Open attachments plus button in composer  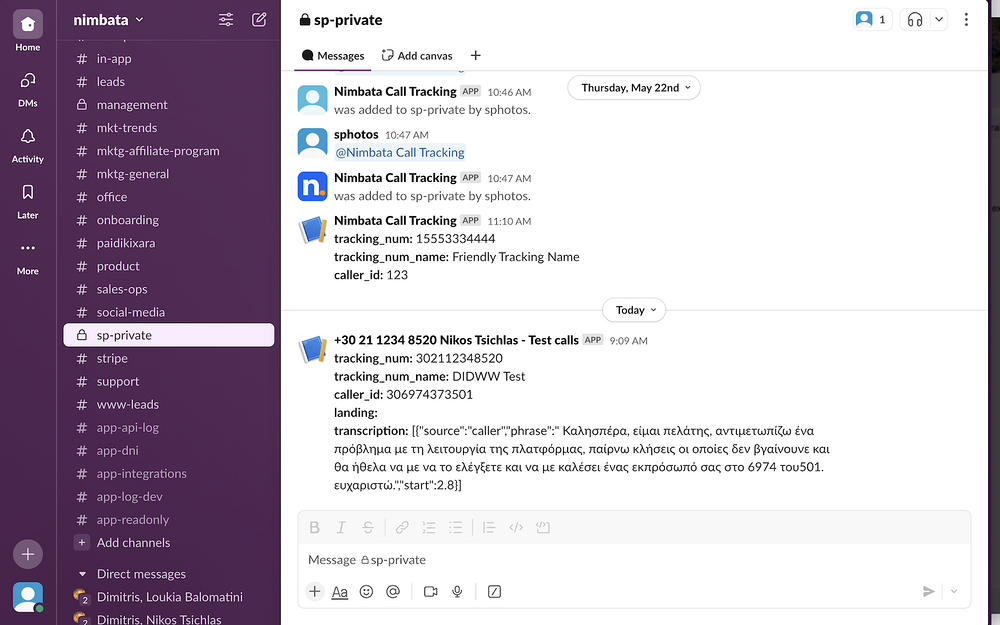click(x=314, y=592)
